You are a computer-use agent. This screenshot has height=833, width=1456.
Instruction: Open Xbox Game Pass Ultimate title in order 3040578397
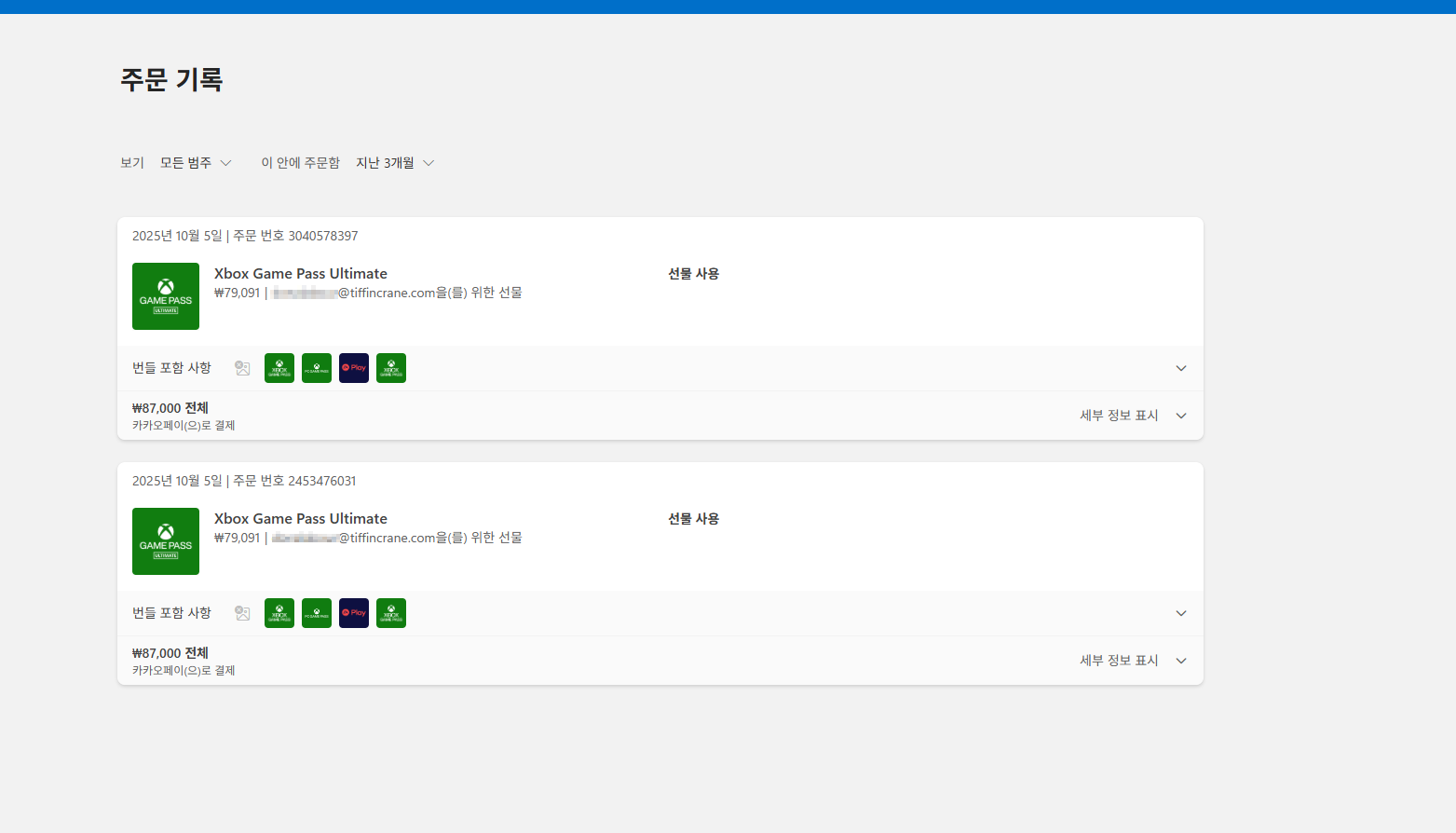(301, 274)
